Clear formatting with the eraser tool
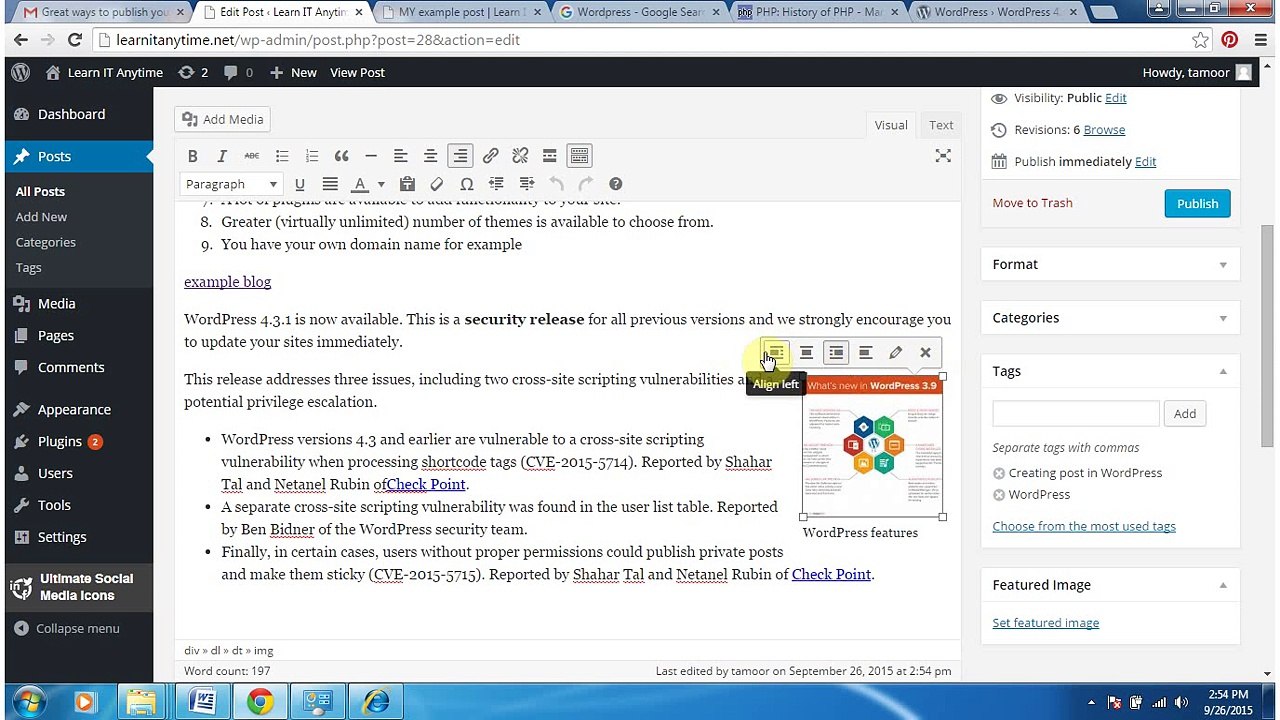Screen dimensions: 1280x720 pos(437,184)
